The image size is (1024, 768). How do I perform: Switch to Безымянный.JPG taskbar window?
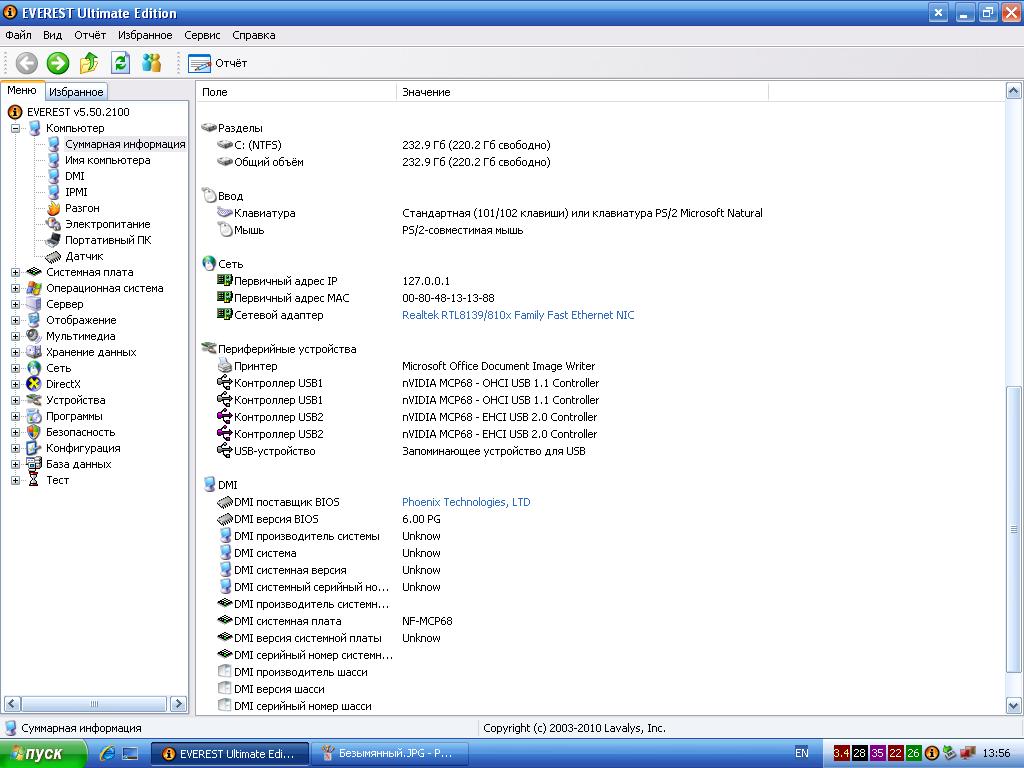click(x=389, y=754)
